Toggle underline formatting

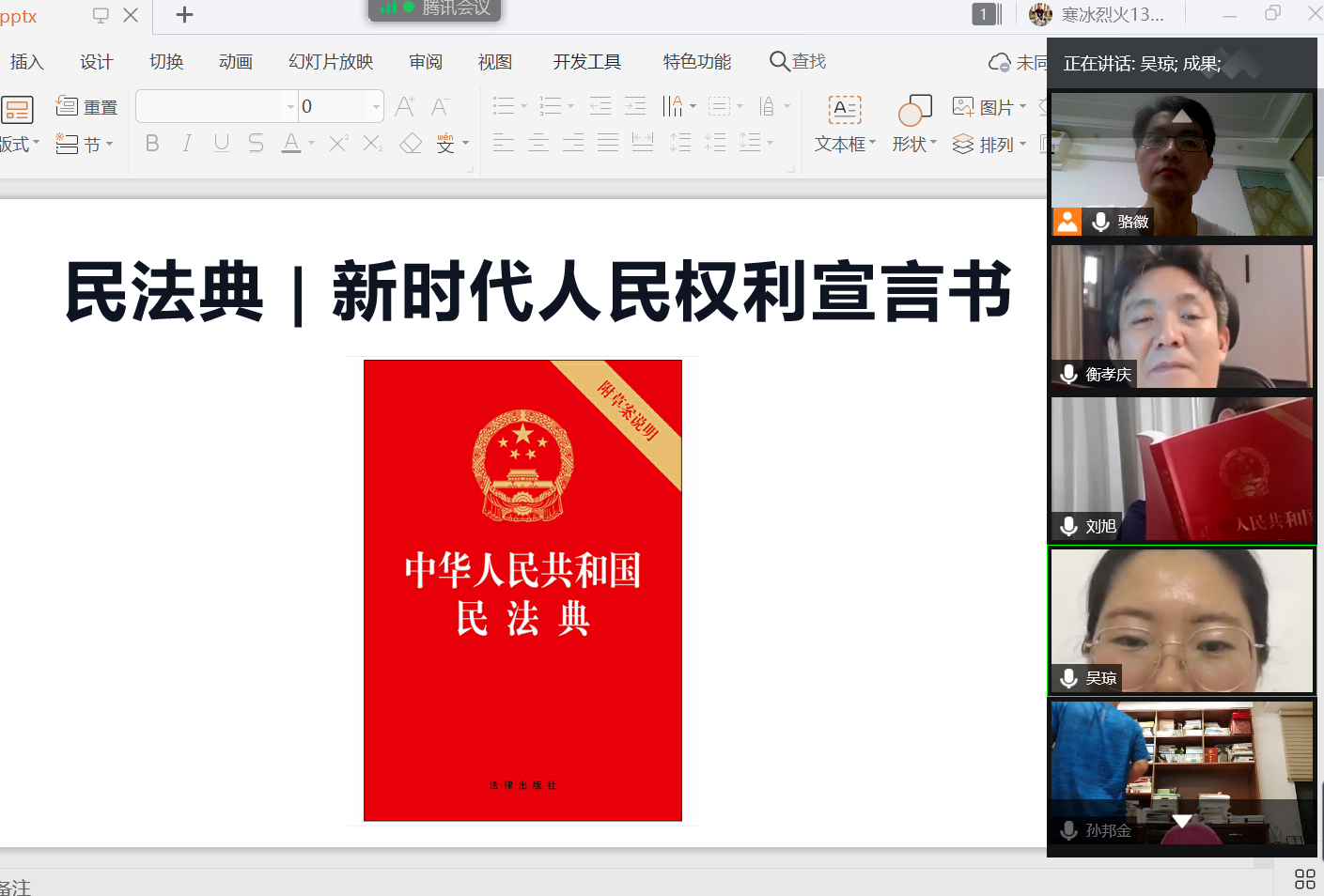(x=222, y=144)
